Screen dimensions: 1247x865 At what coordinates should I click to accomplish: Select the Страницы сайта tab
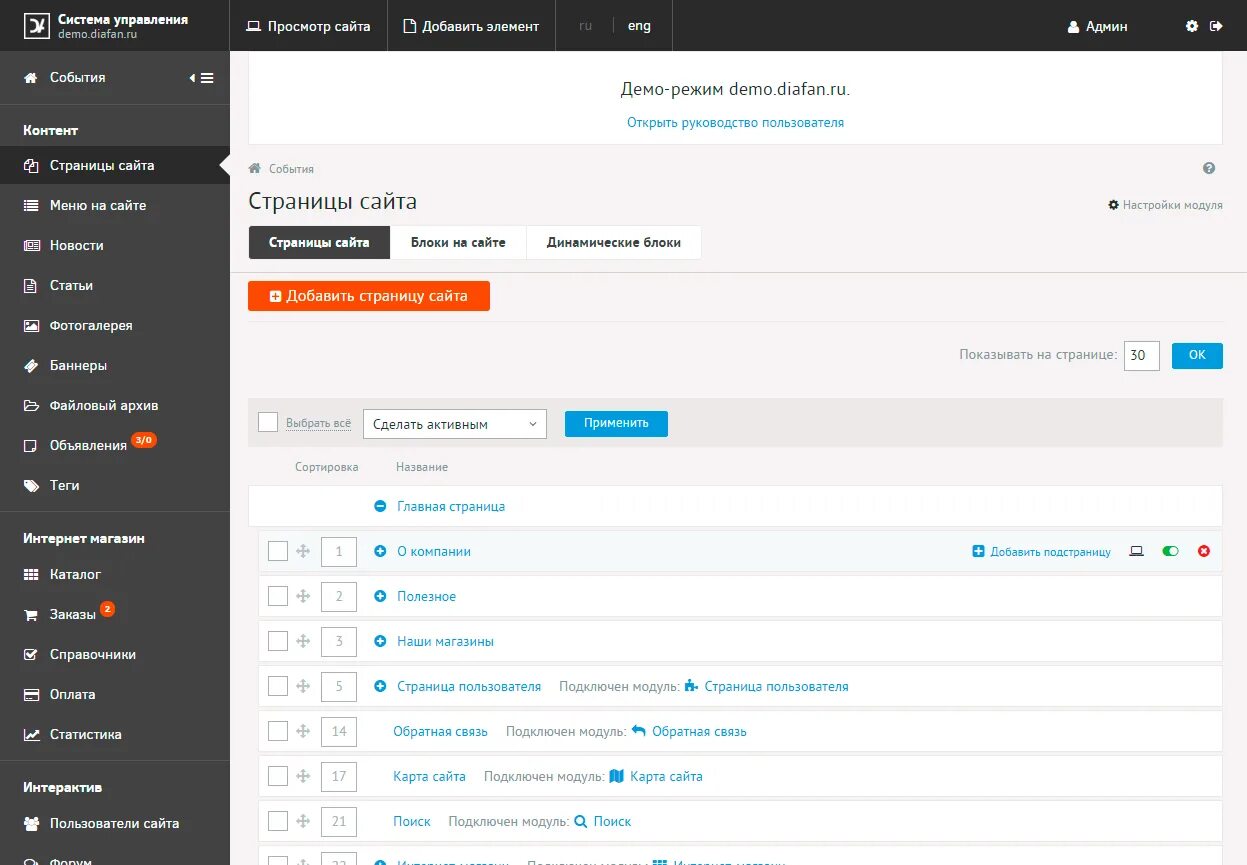(x=319, y=242)
